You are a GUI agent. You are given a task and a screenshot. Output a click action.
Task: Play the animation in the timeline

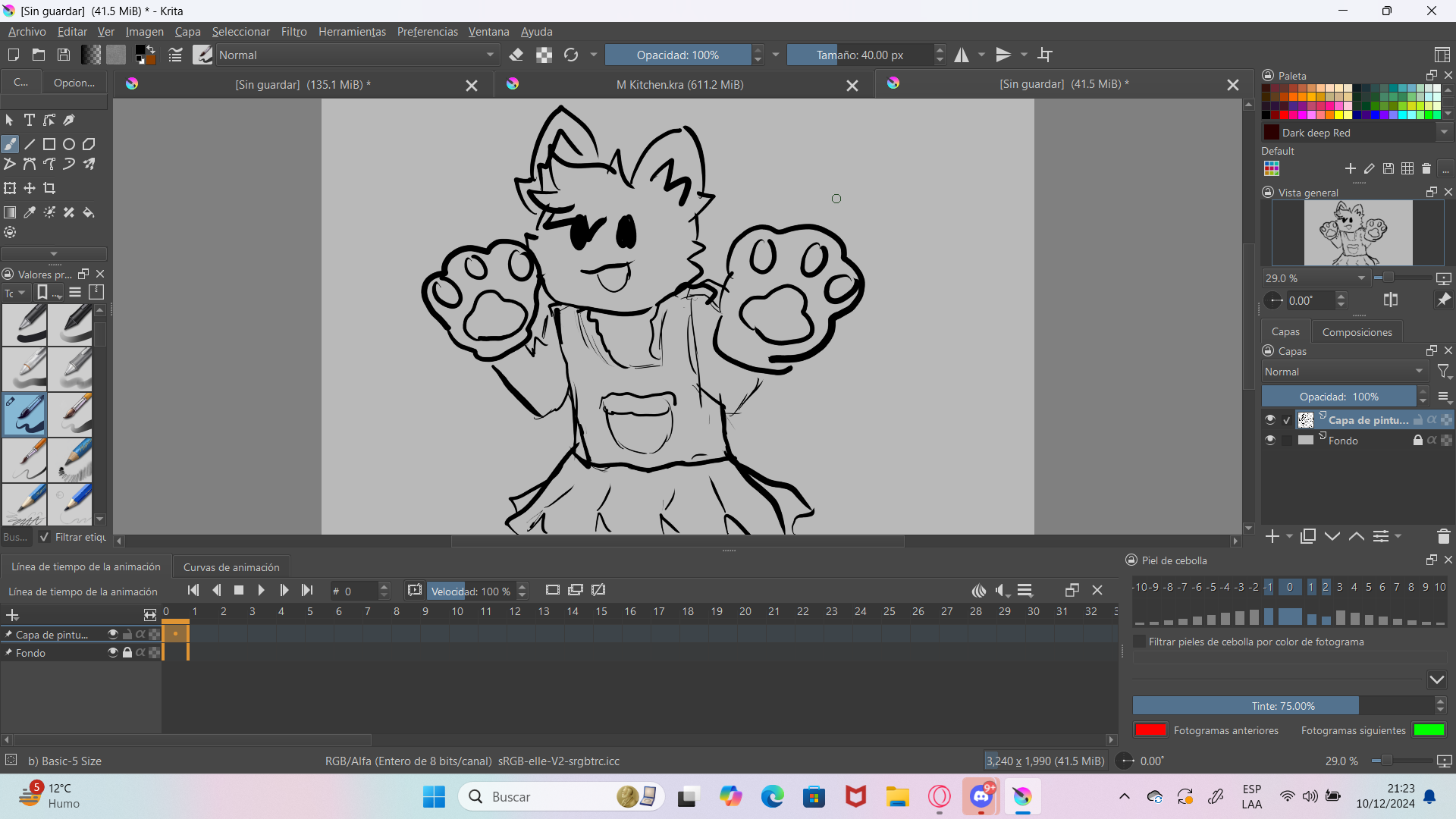[262, 590]
